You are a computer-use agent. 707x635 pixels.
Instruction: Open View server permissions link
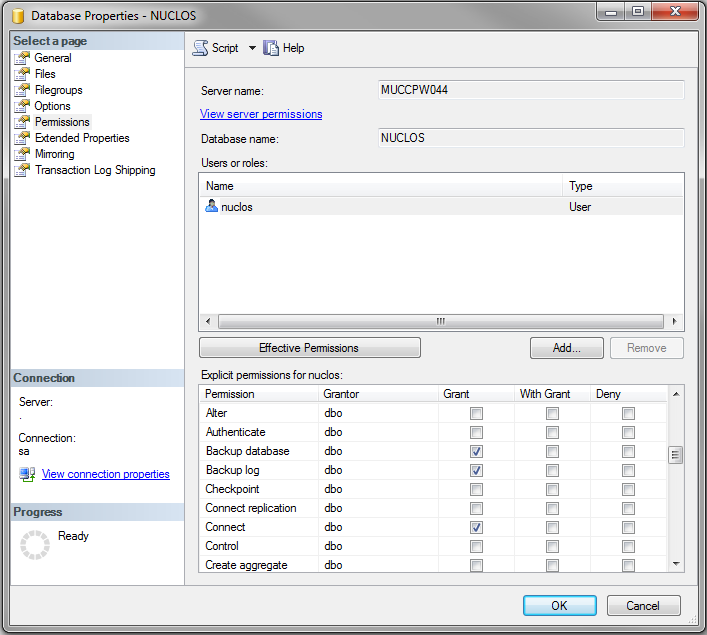click(x=261, y=114)
